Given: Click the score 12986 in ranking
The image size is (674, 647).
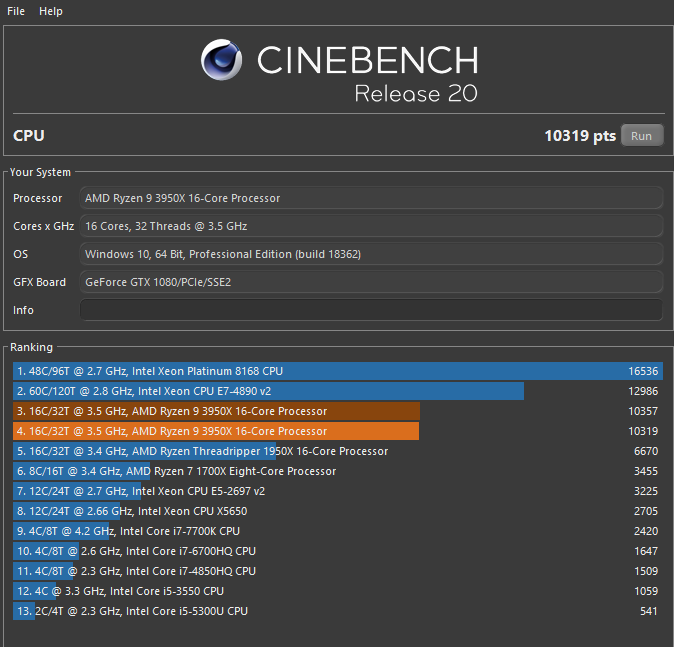Looking at the screenshot, I should [643, 391].
